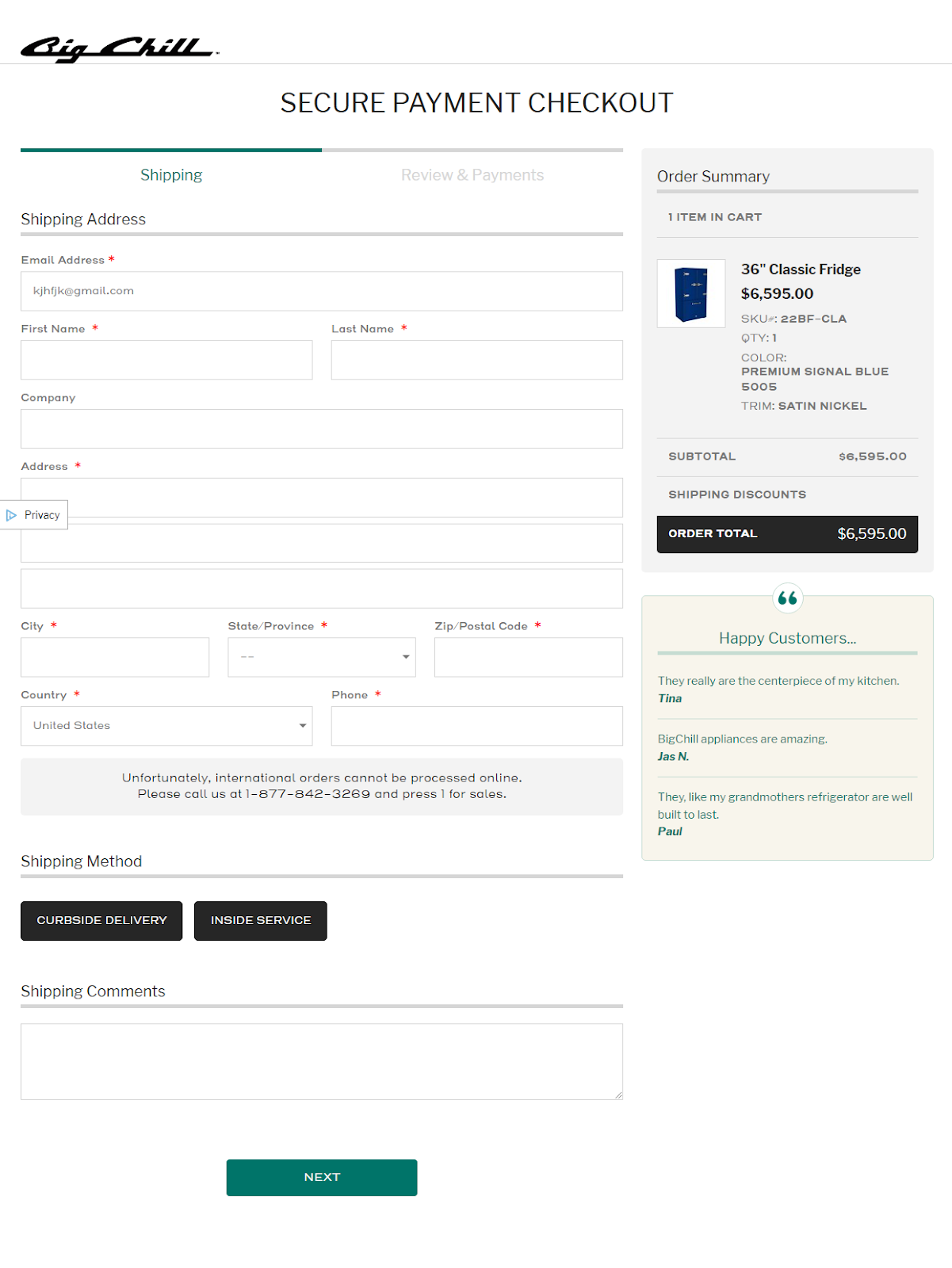Click the Shipping Address heading

click(83, 220)
